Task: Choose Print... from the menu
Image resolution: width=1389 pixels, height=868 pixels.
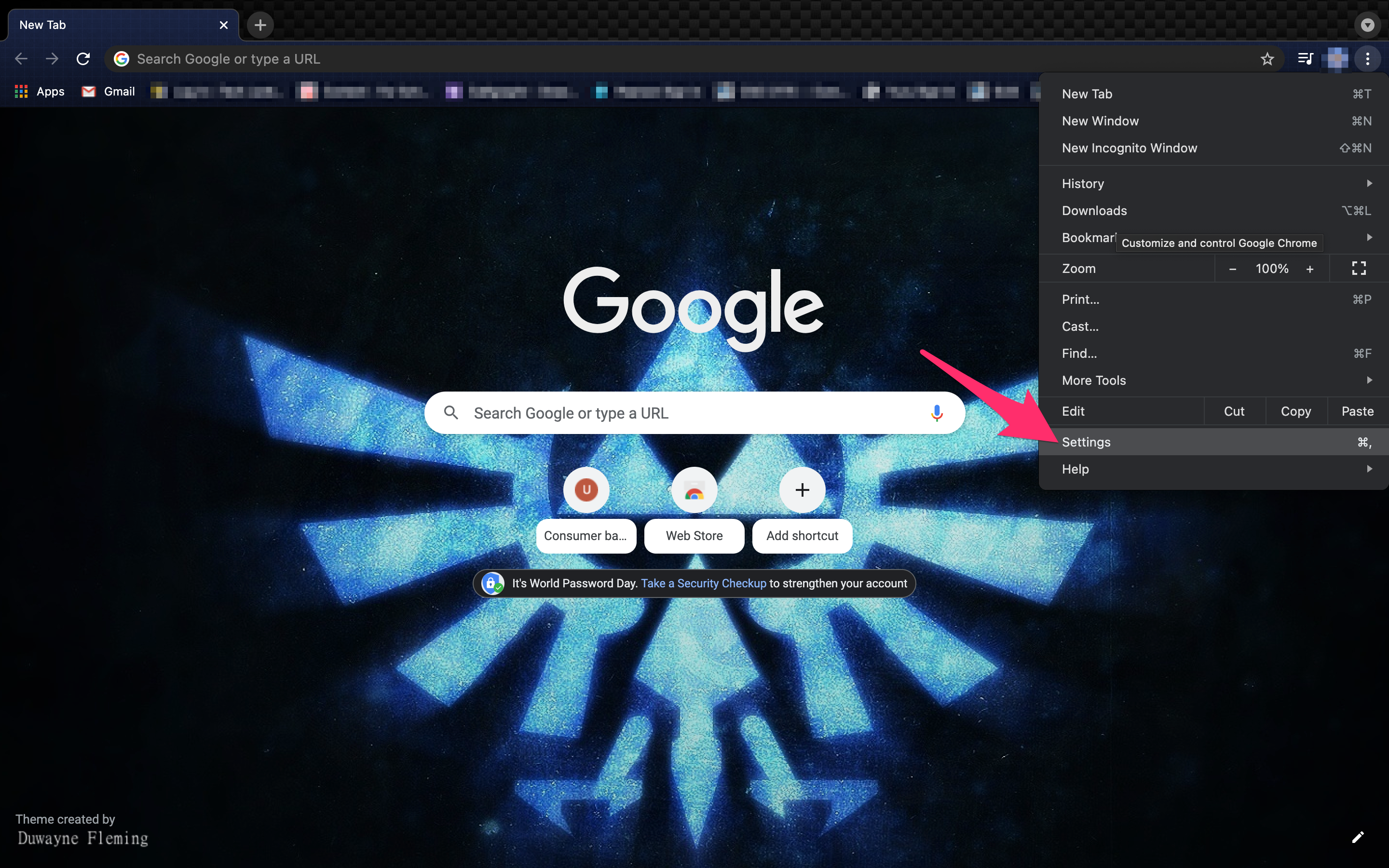Action: [1213, 299]
